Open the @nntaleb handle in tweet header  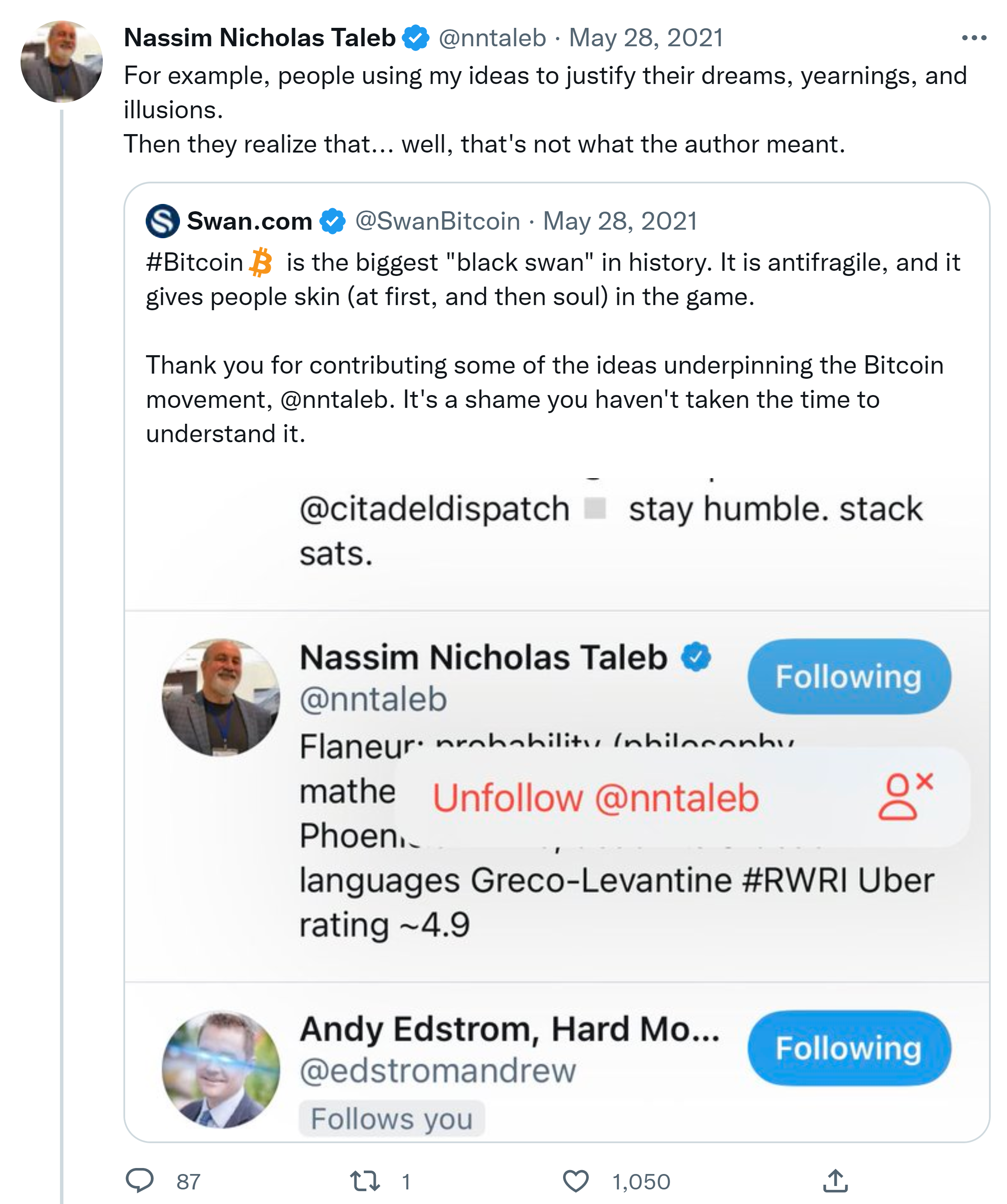coord(492,39)
